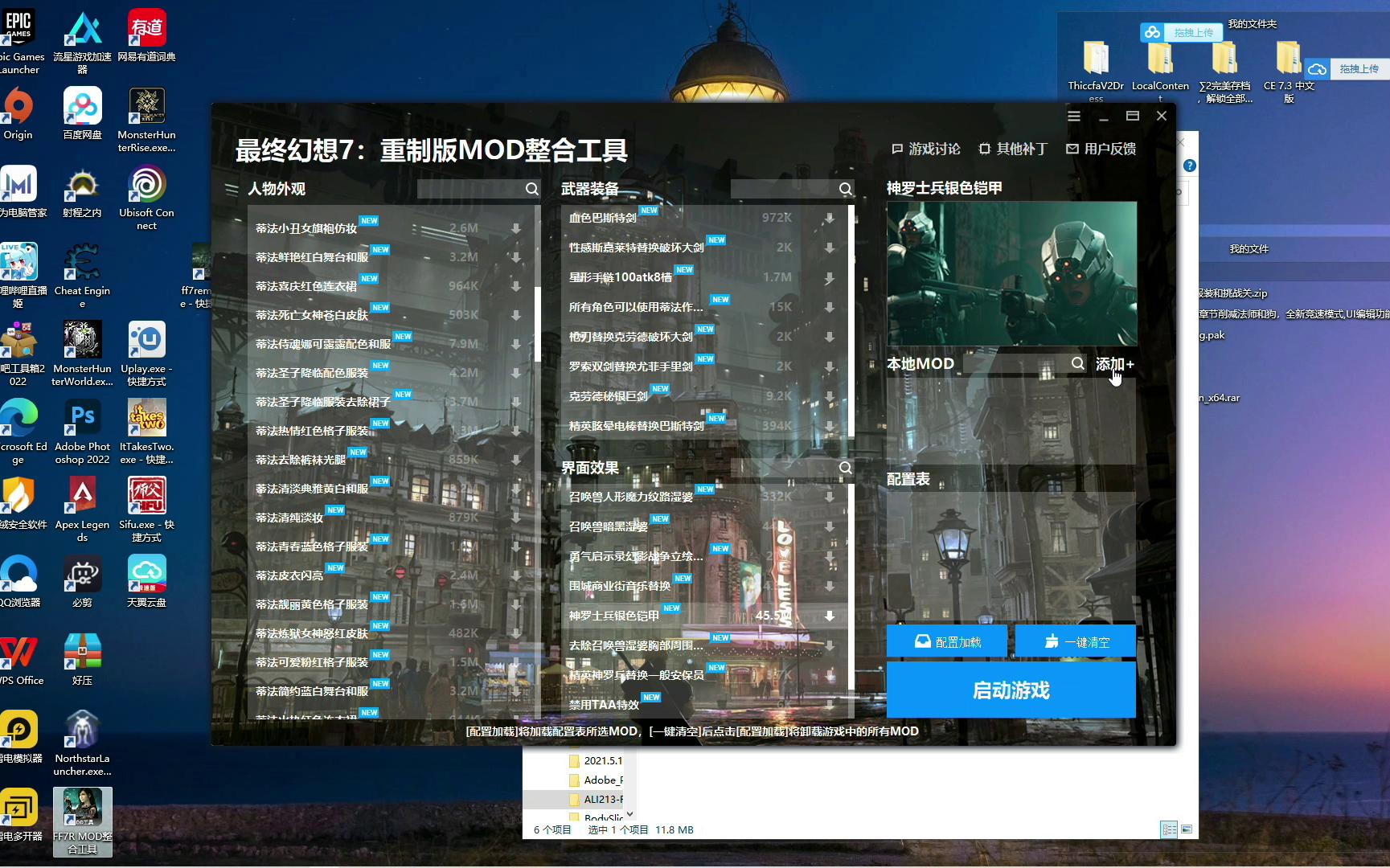This screenshot has width=1390, height=868.
Task: Download 围城商业街音乐替换 mod arrow
Action: [829, 586]
